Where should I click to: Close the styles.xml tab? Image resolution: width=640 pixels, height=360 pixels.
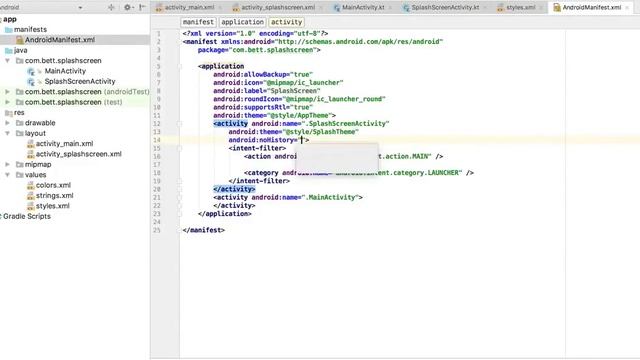(x=541, y=7)
